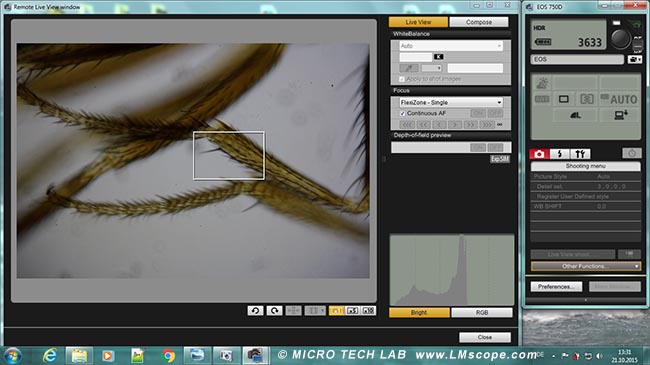This screenshot has height=365, width=650.
Task: Click the round shutter release button
Action: [620, 38]
